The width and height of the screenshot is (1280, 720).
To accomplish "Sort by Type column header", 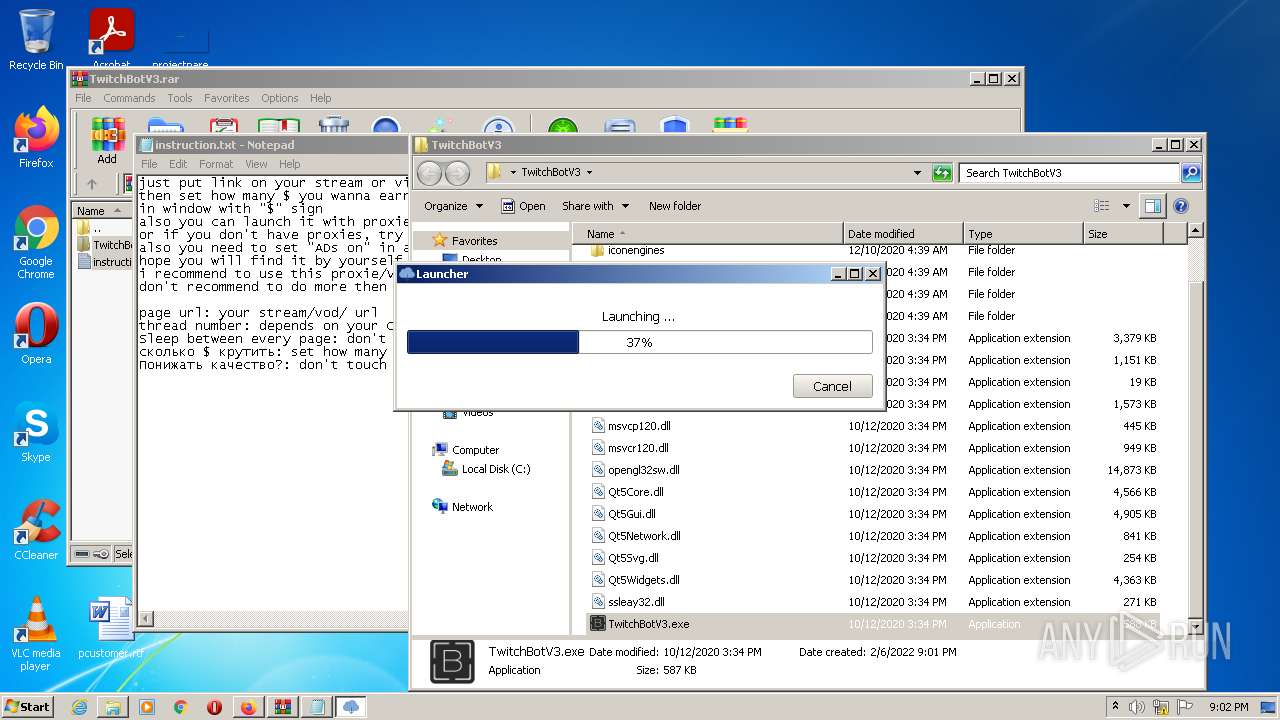I will 1022,233.
